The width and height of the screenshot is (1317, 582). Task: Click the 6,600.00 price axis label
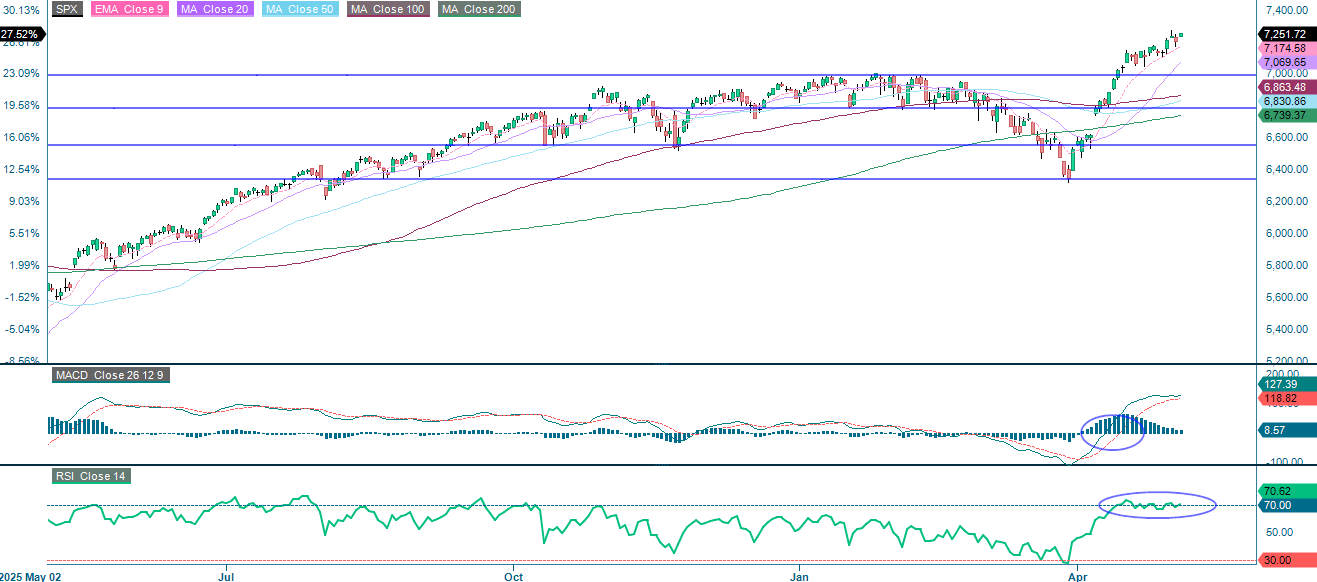coord(1287,138)
